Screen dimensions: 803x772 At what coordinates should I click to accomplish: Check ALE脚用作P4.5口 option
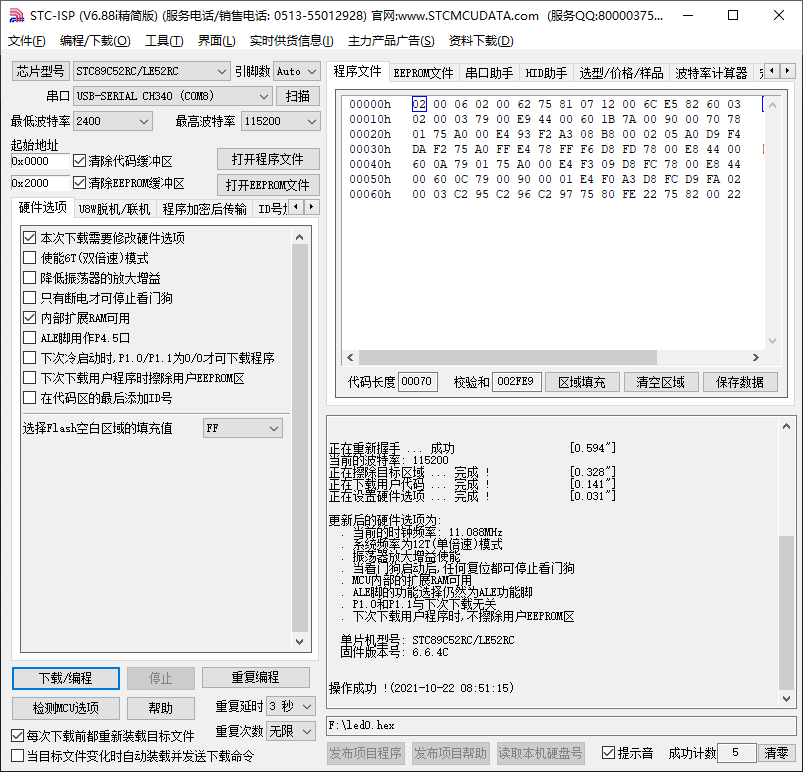[x=30, y=338]
